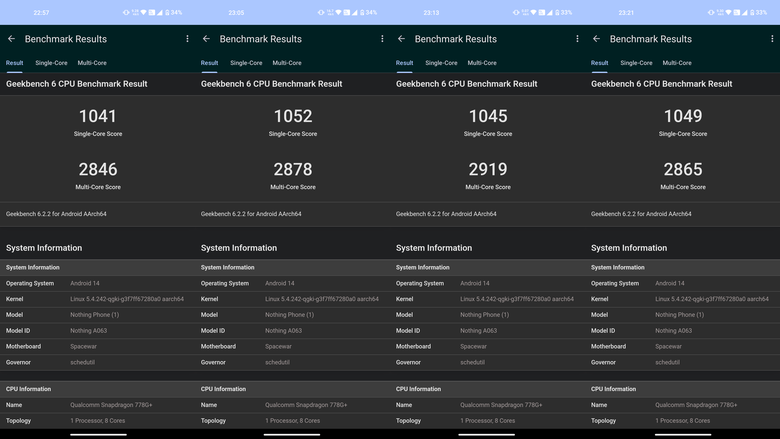Click Geekbench 6.2.2 for Android AArch64 below 2919
The image size is (780, 439).
click(x=446, y=214)
